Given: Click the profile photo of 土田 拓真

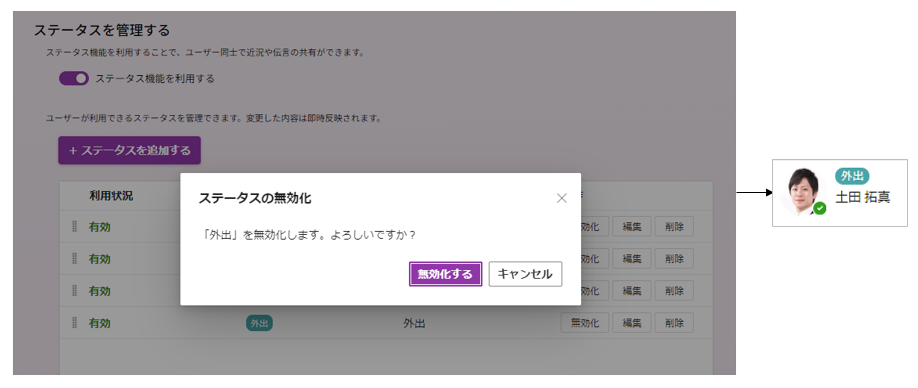Looking at the screenshot, I should 802,192.
